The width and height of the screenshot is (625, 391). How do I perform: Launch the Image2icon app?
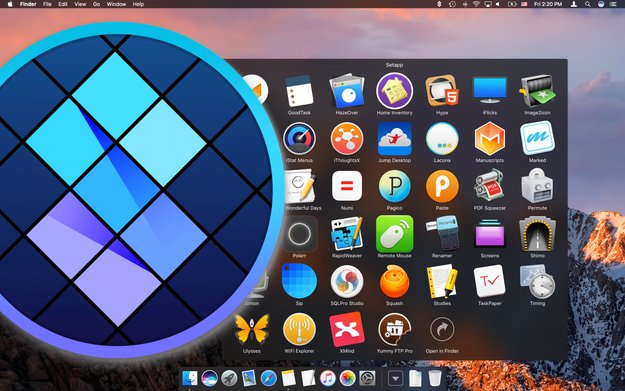pyautogui.click(x=537, y=91)
